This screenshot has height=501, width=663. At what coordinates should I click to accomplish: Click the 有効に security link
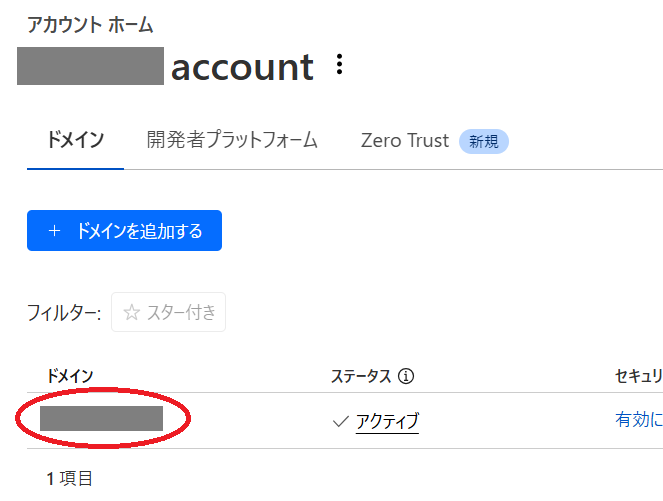pyautogui.click(x=638, y=419)
